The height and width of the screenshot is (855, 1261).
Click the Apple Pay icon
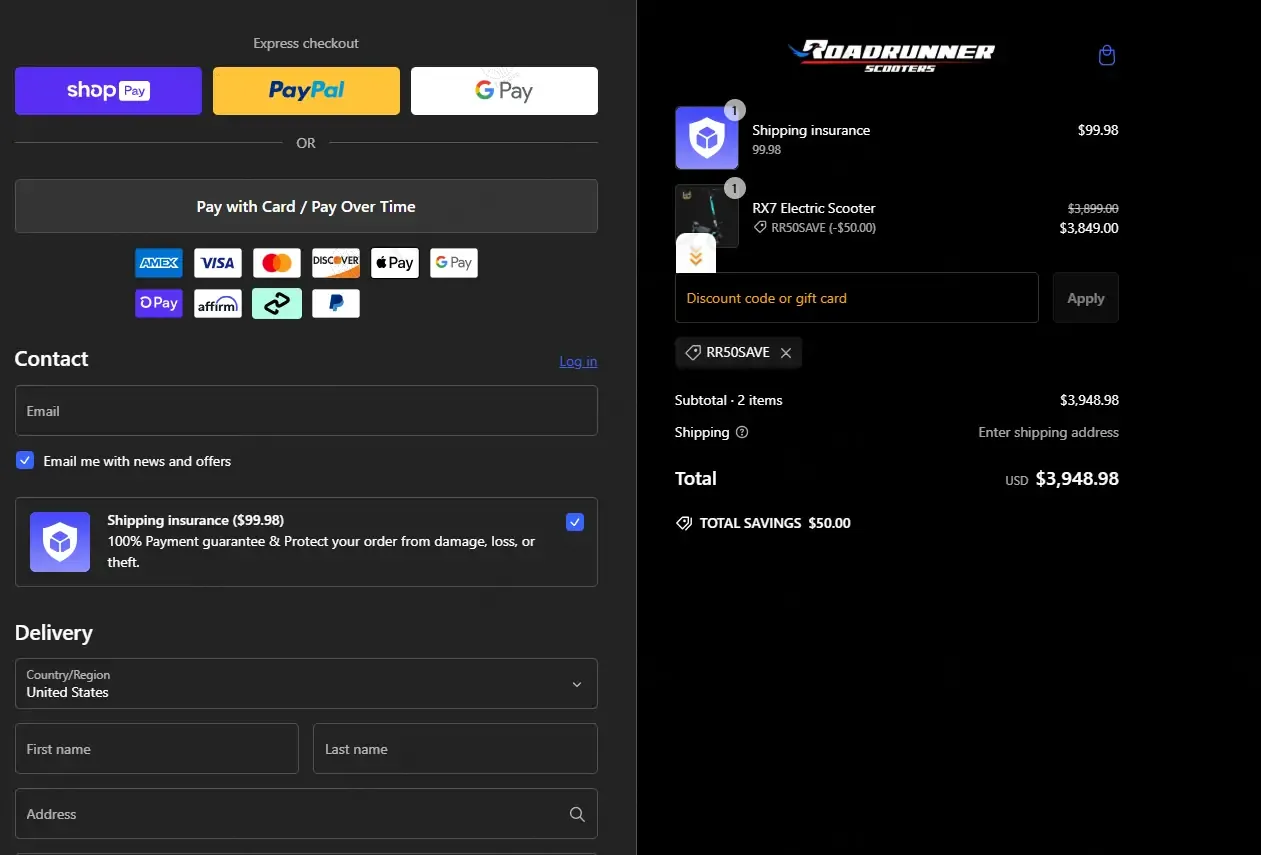tap(395, 263)
